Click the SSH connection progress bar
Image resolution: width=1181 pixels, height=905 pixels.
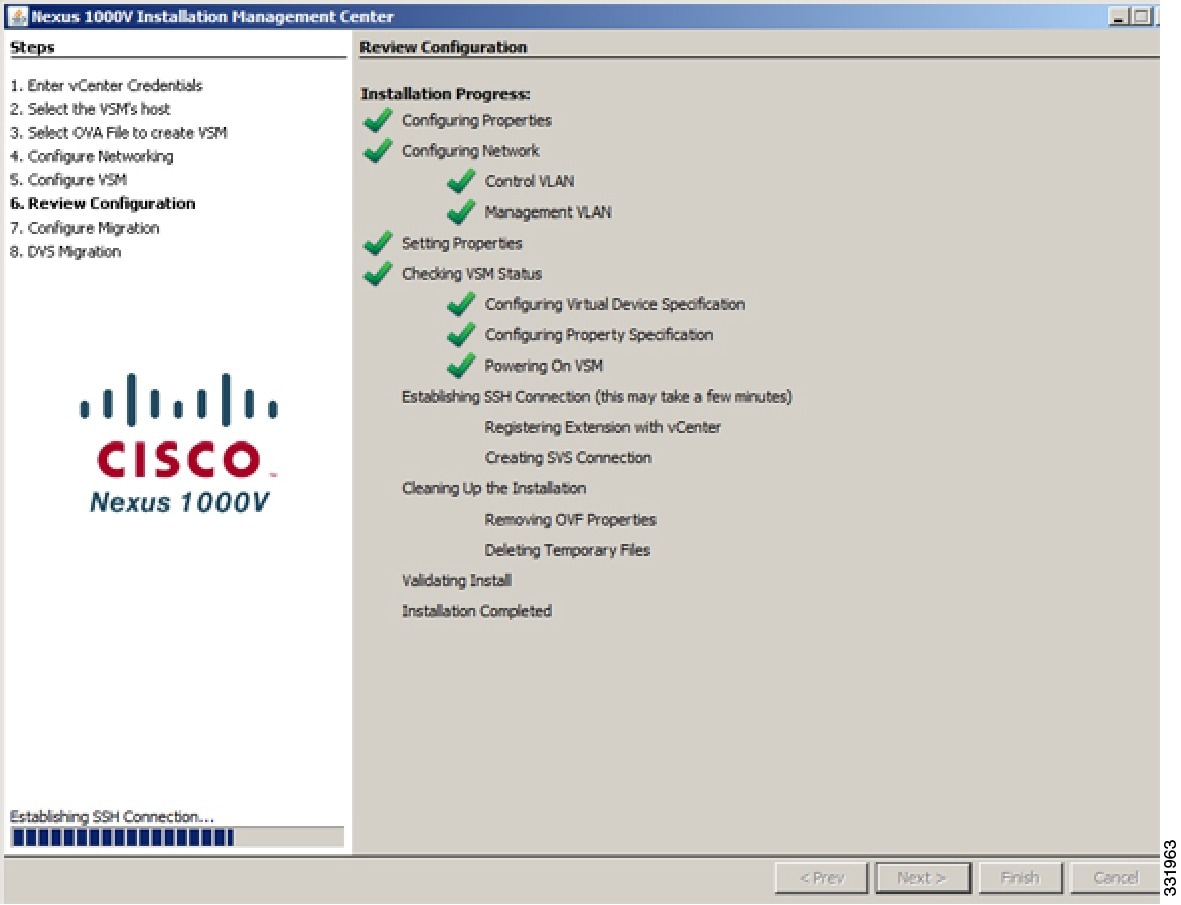(x=177, y=837)
